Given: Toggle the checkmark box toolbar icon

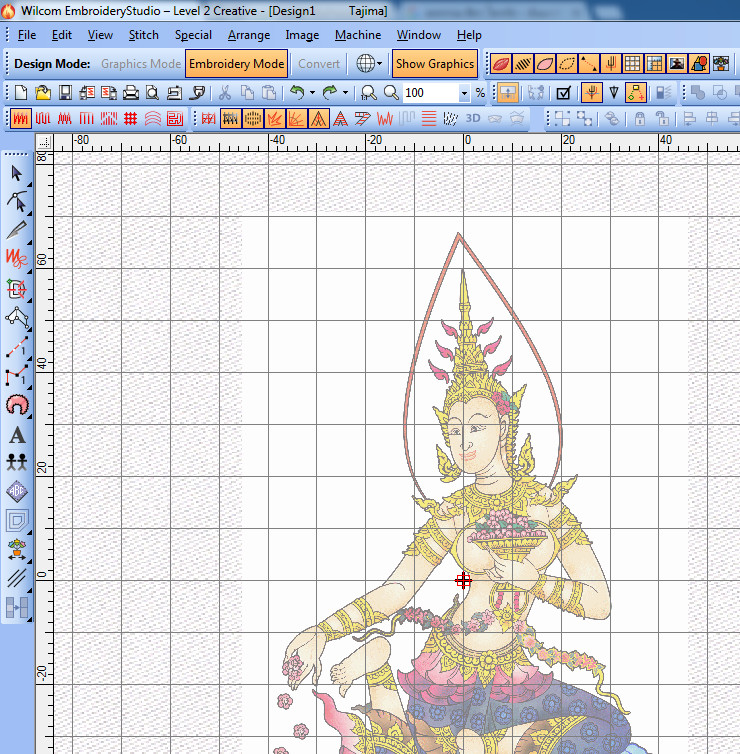Looking at the screenshot, I should click(x=563, y=92).
